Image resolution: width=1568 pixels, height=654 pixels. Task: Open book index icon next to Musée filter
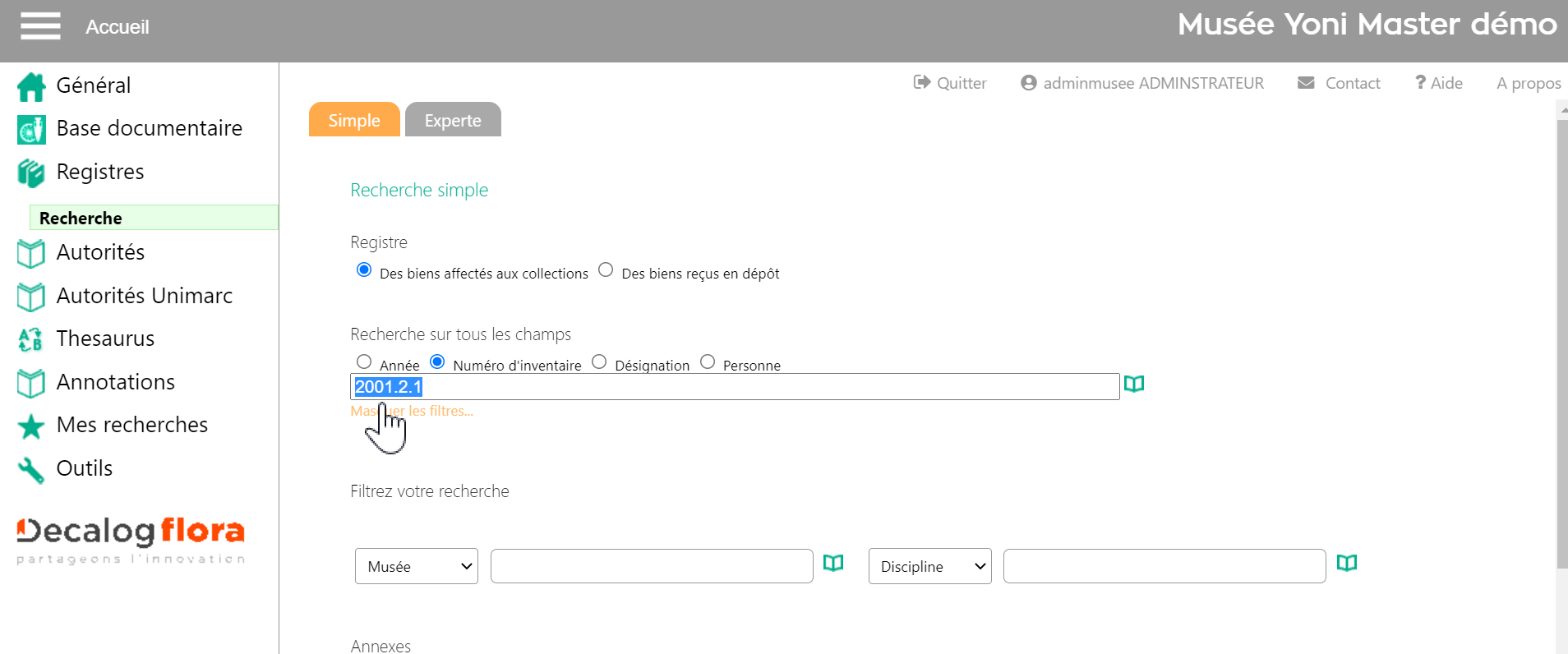tap(833, 564)
